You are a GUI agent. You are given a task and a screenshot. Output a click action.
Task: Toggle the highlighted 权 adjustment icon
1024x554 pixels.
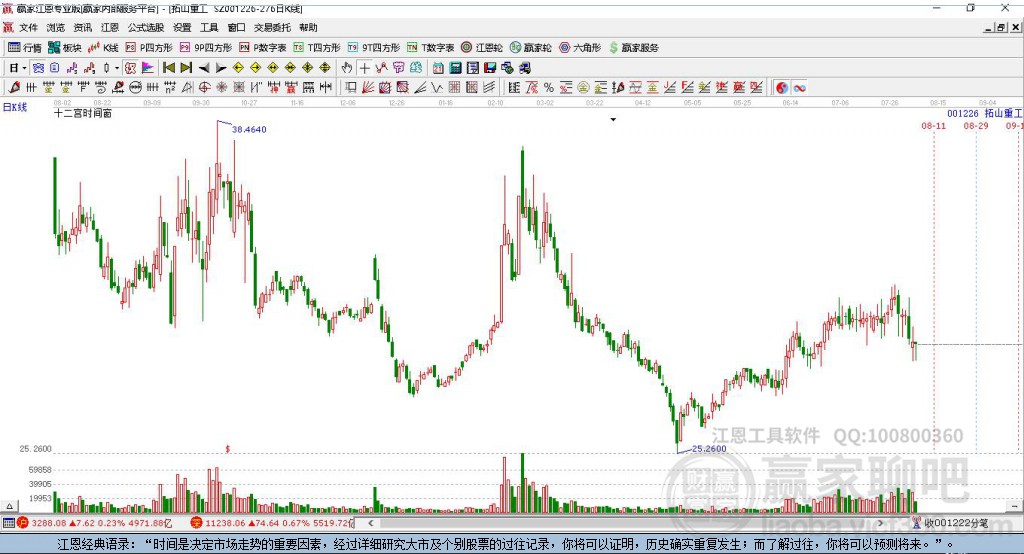coord(131,68)
